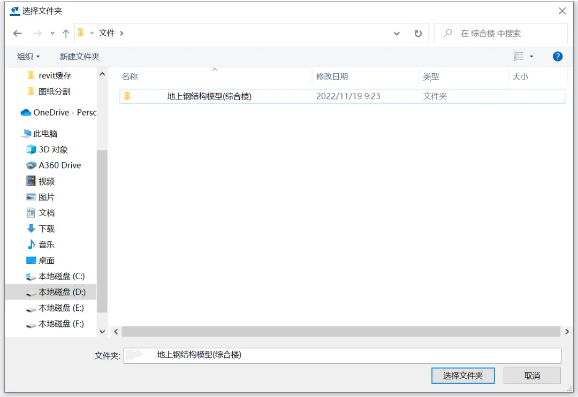Select 本地磁盘 (D:) drive

point(51,292)
